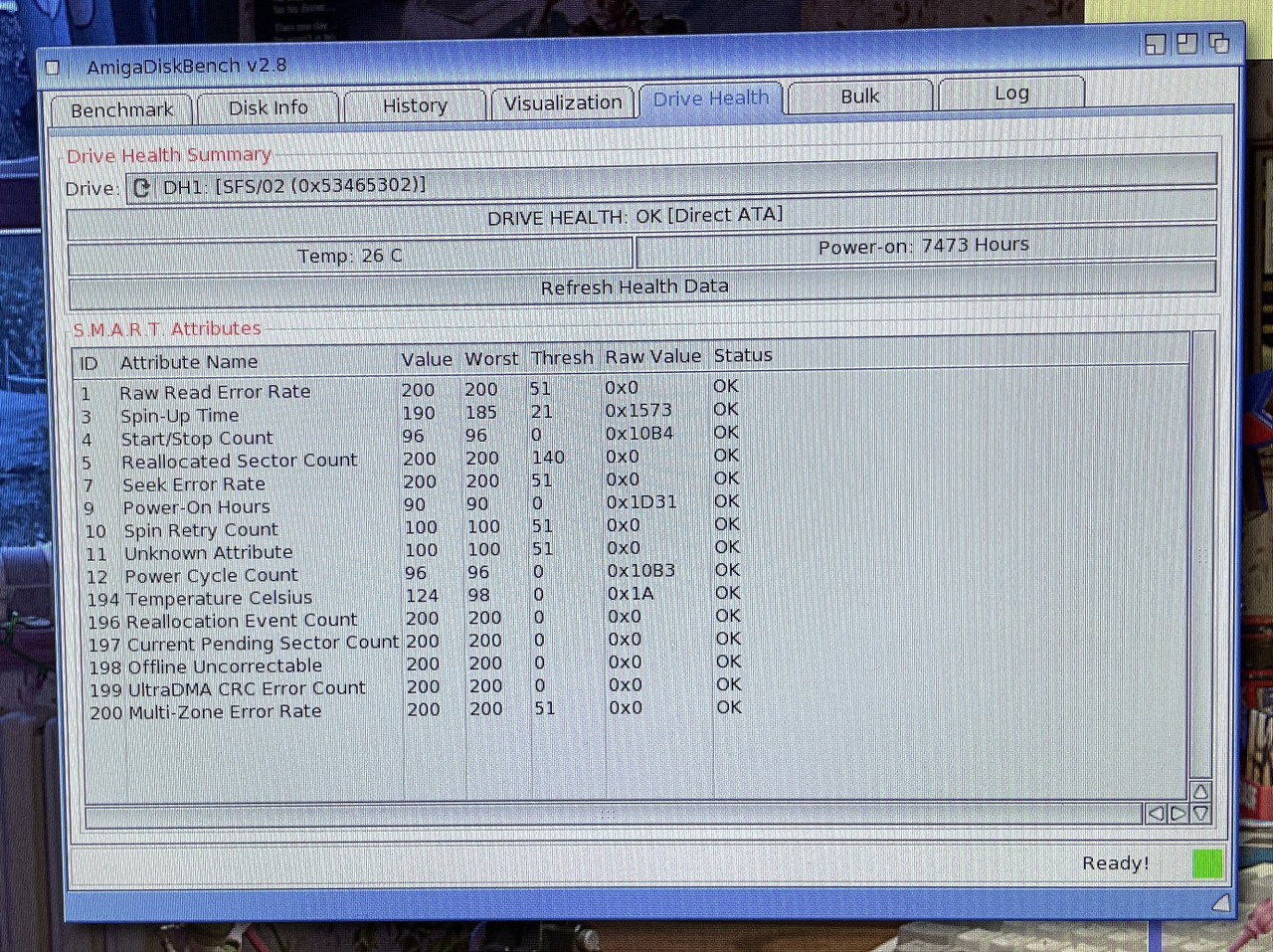This screenshot has width=1273, height=952.
Task: Click the Thresh column header
Action: point(562,357)
